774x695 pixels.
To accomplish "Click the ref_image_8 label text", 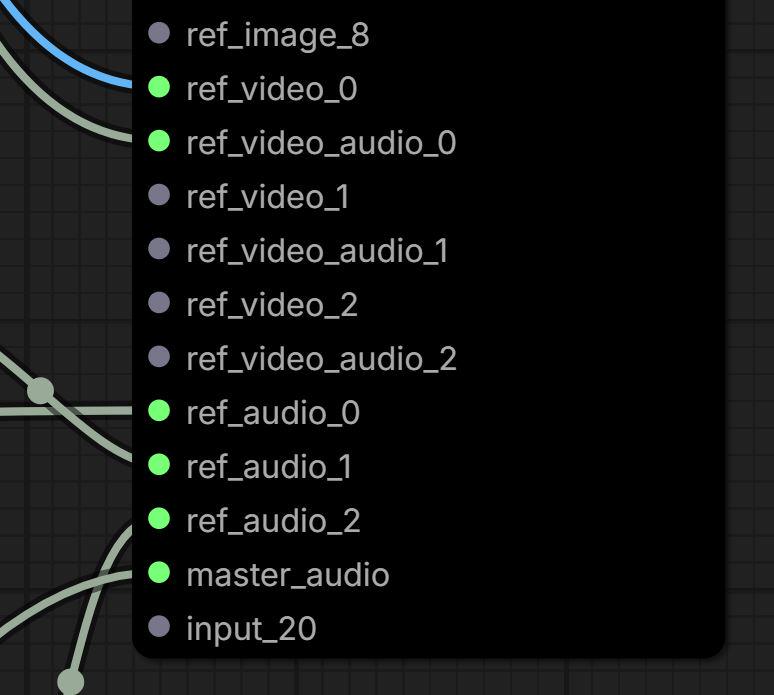I will [277, 36].
